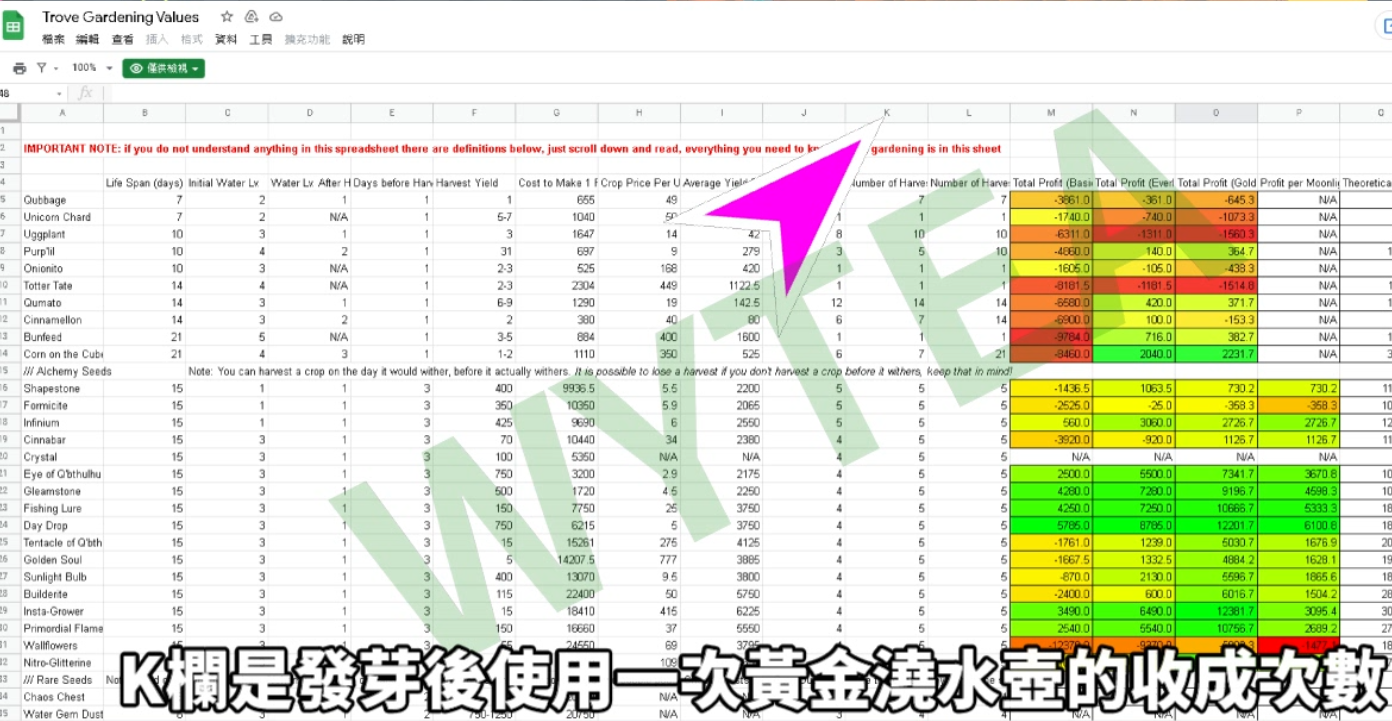
Task: Open the 100% zoom dropdown
Action: (92, 68)
